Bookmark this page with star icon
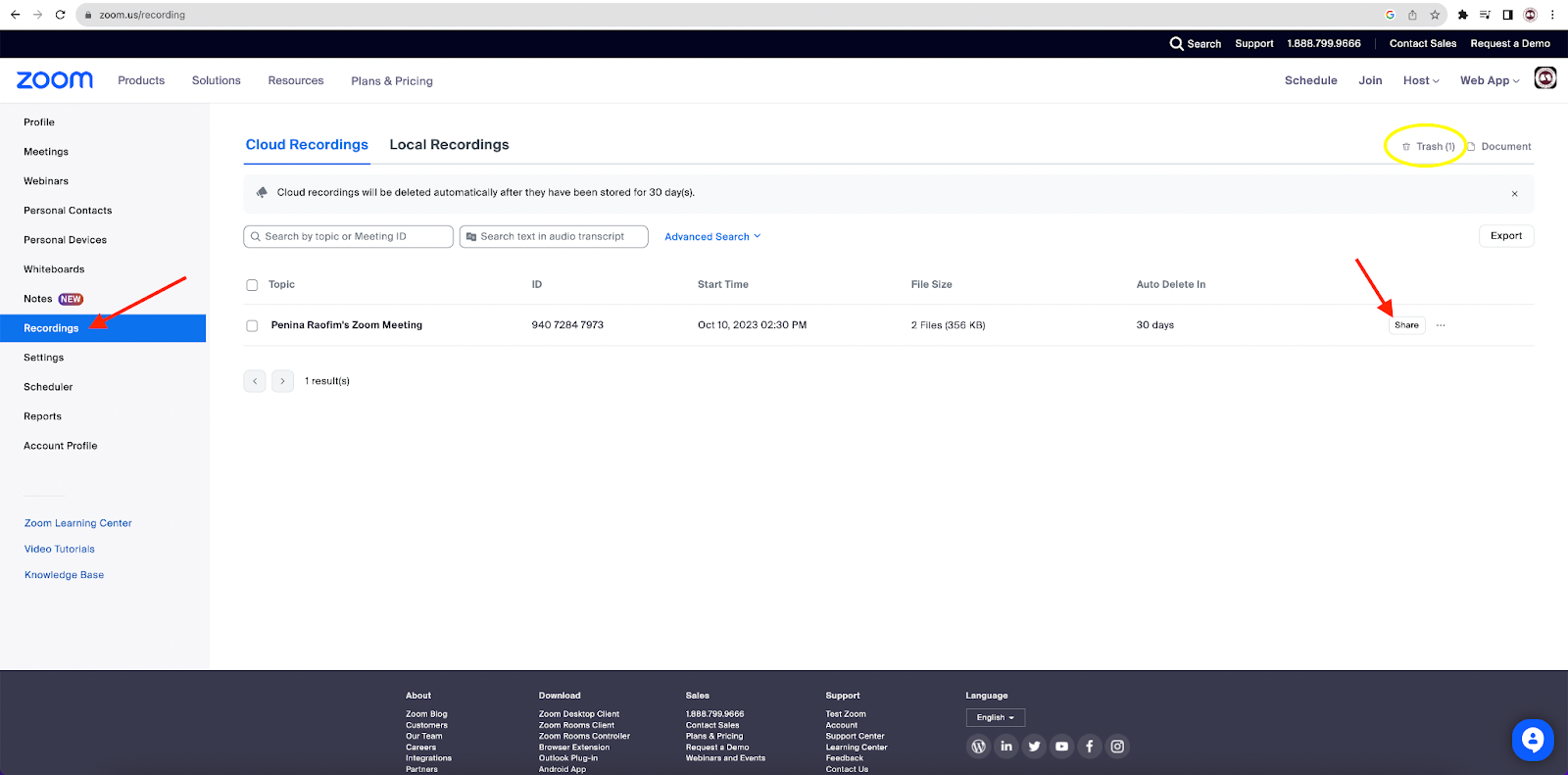 [1435, 15]
